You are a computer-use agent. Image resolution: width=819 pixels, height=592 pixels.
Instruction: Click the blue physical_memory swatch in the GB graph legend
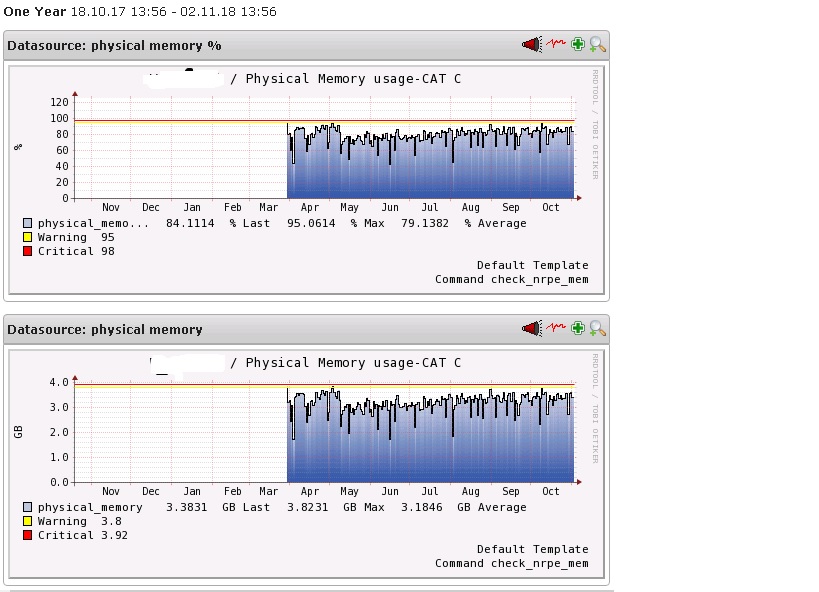[x=28, y=508]
